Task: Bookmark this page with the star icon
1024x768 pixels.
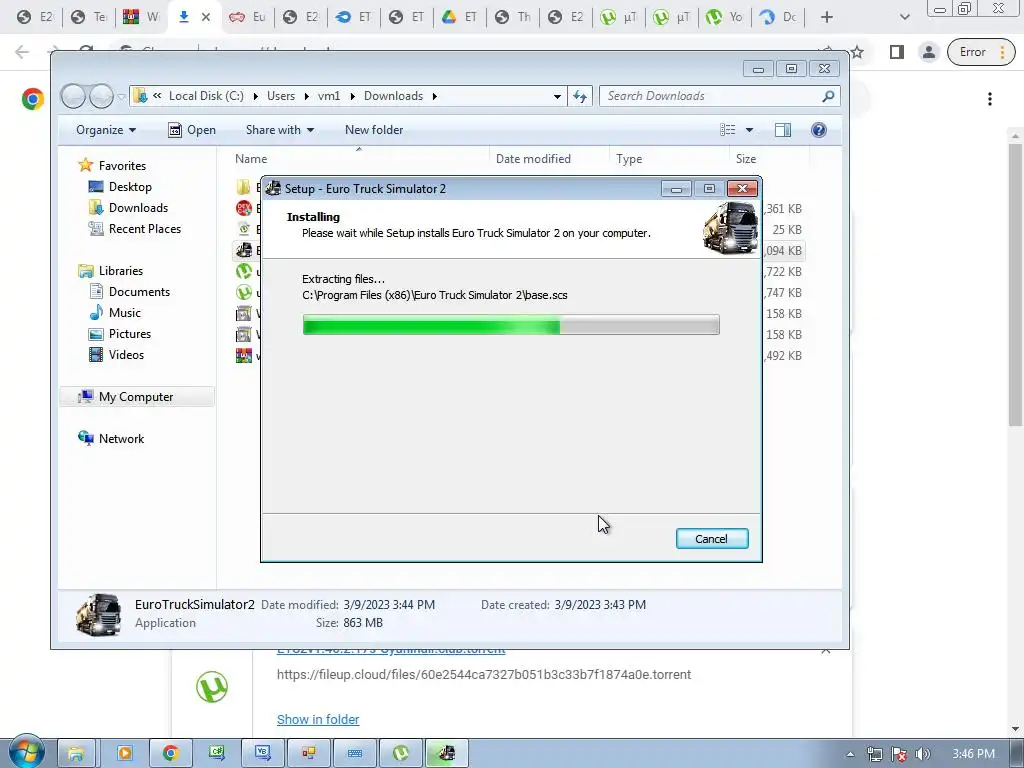Action: pyautogui.click(x=857, y=52)
